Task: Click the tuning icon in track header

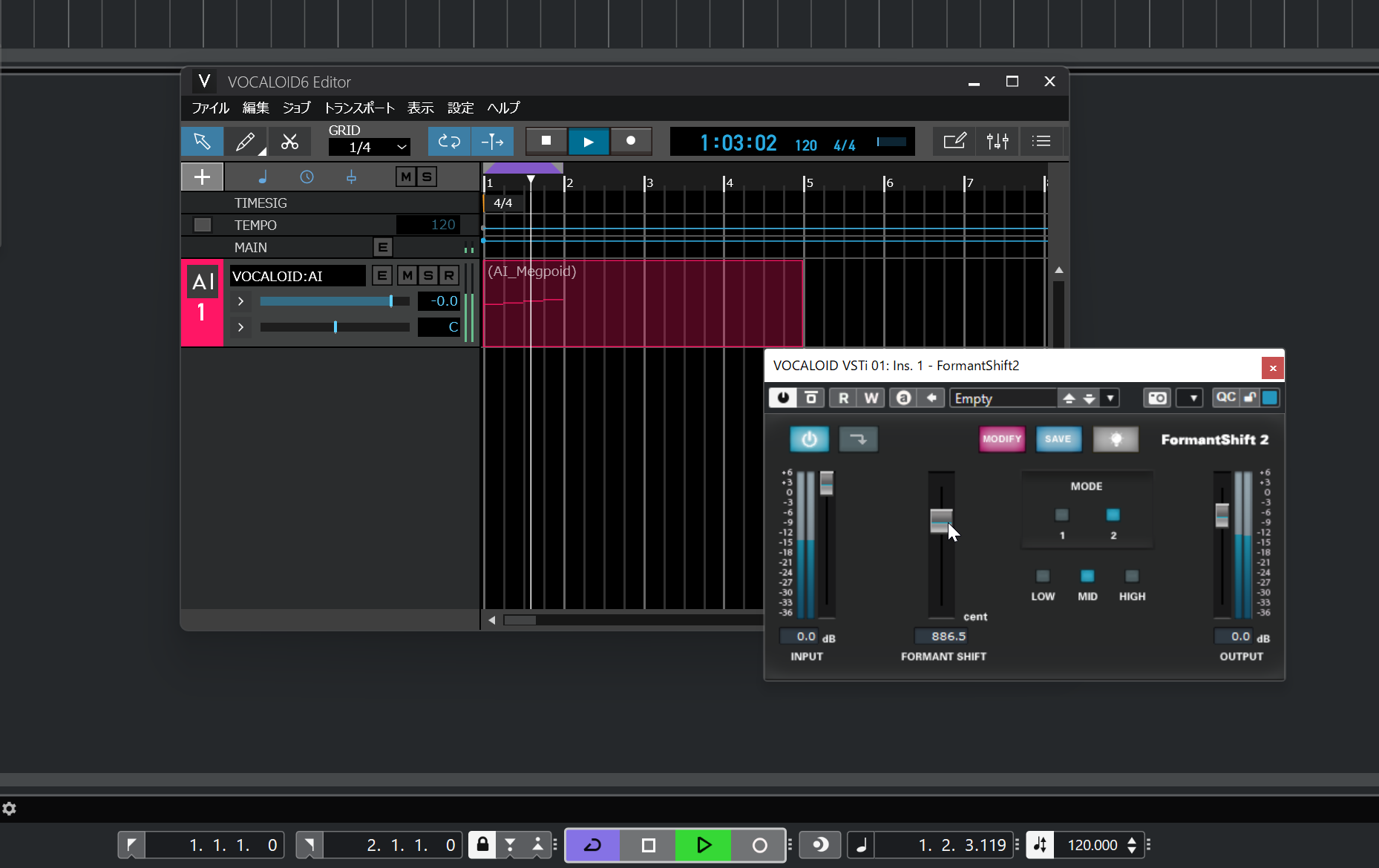Action: pyautogui.click(x=351, y=177)
